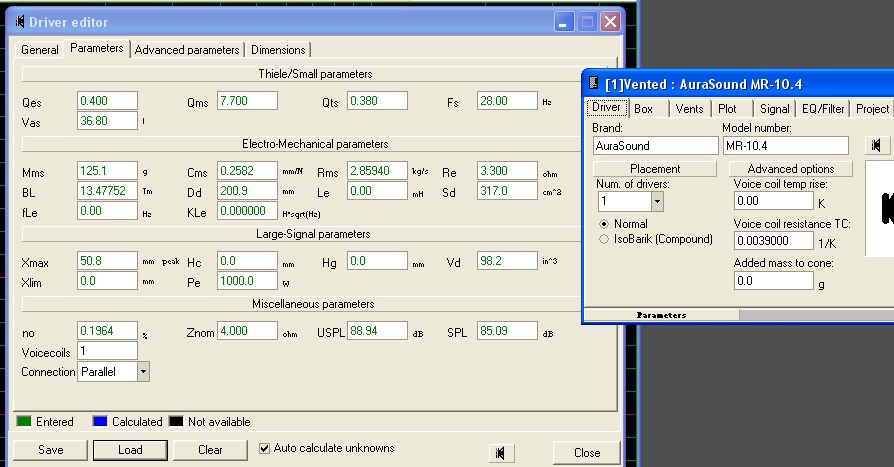Click Vas value field 36.80
This screenshot has width=894, height=467.
(x=107, y=121)
